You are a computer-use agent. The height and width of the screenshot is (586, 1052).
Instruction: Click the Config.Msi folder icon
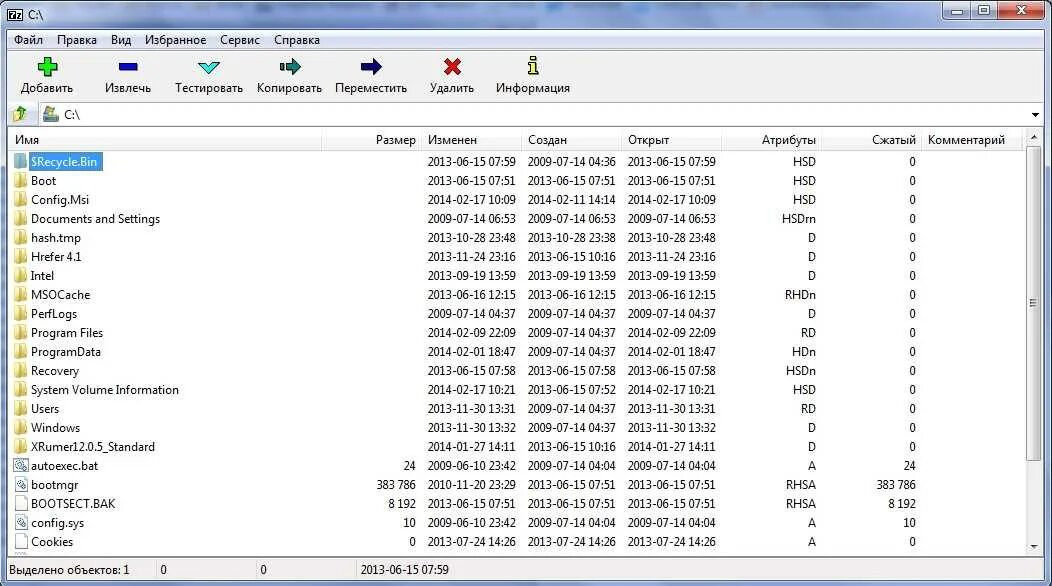(x=21, y=199)
